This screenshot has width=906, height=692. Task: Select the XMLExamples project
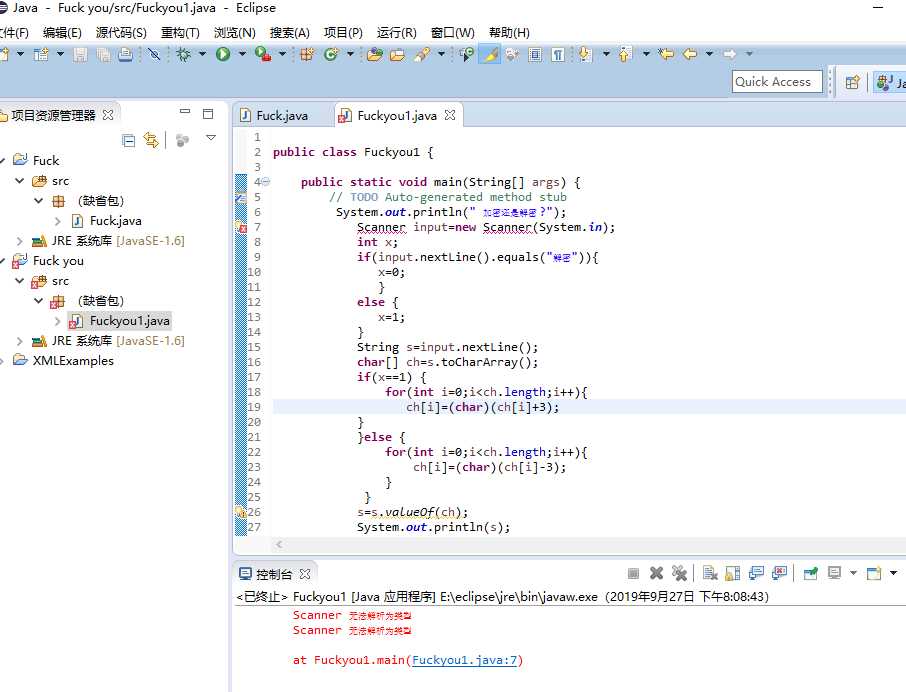tap(73, 360)
